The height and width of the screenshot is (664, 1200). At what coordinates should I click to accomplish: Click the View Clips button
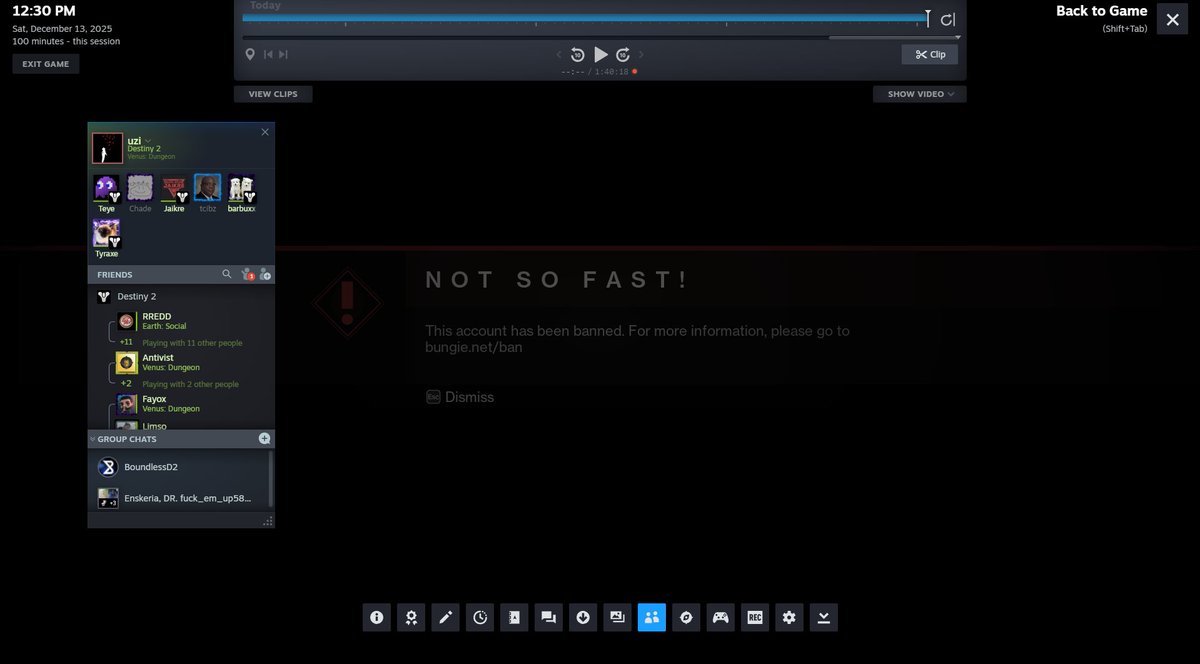tap(273, 94)
